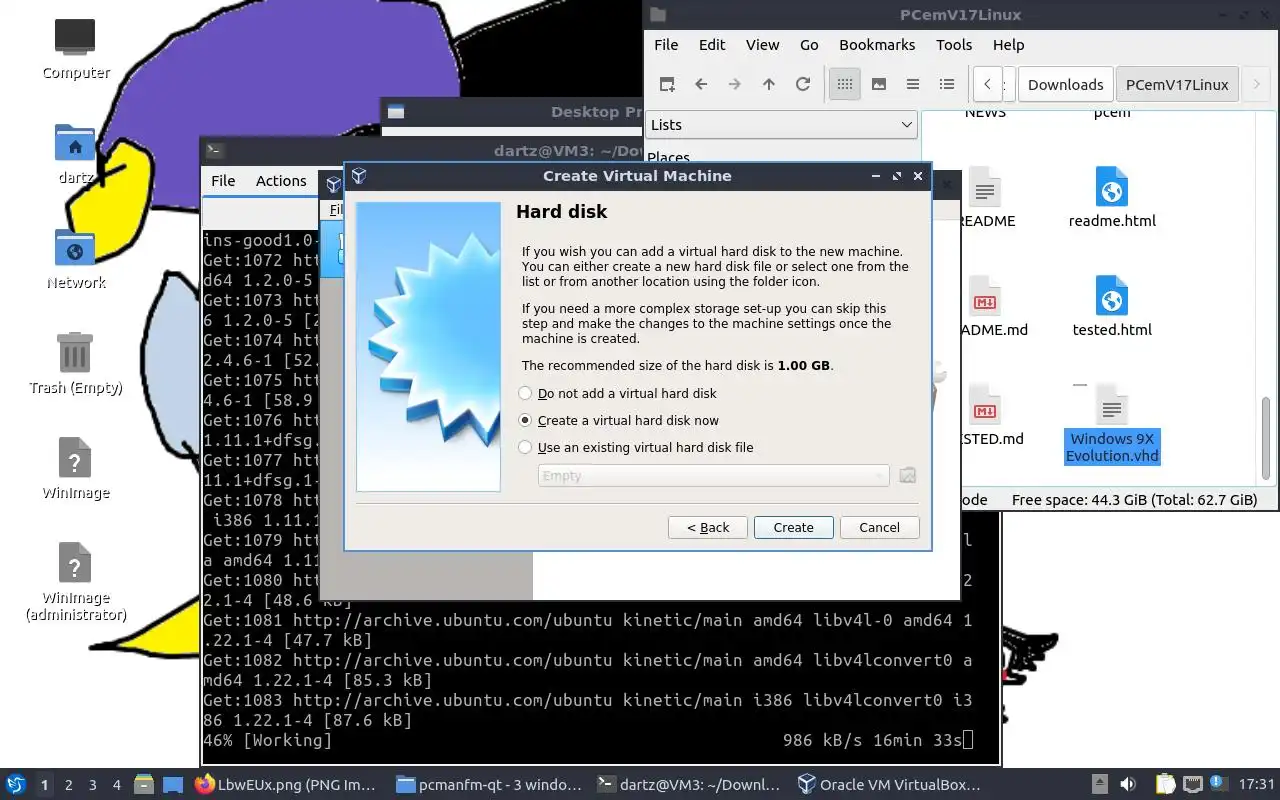Switch to the Oracle VM VirtualBox taskbar window

(889, 785)
